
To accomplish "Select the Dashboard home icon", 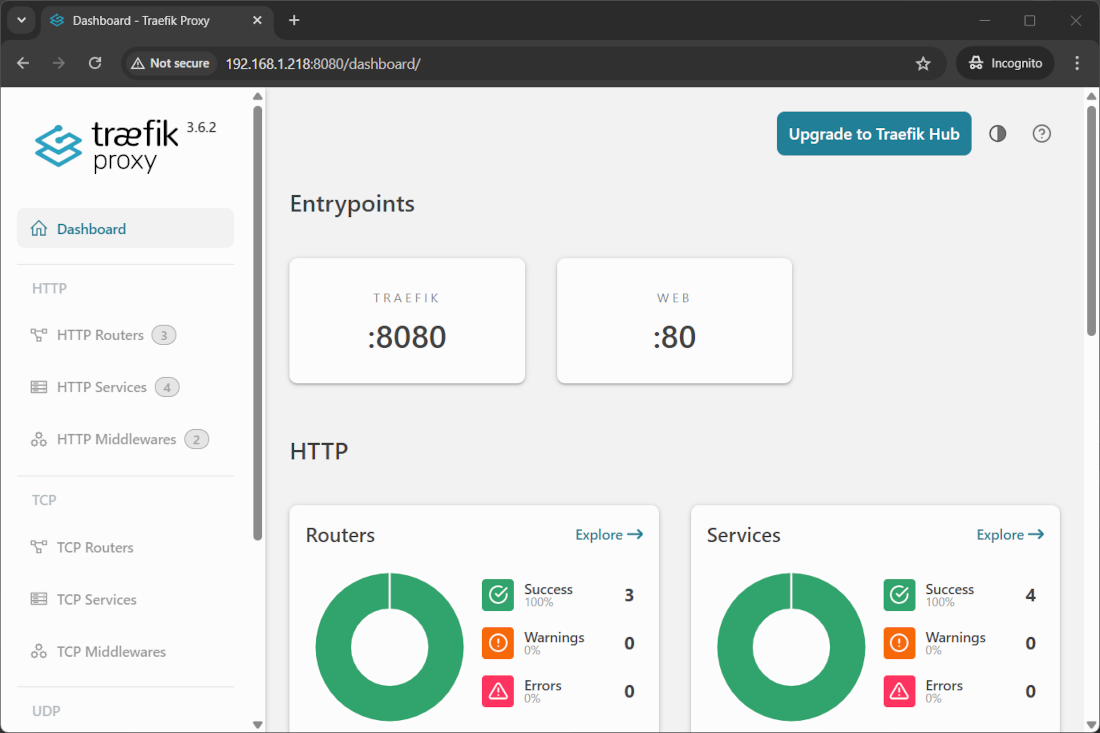I will (39, 228).
